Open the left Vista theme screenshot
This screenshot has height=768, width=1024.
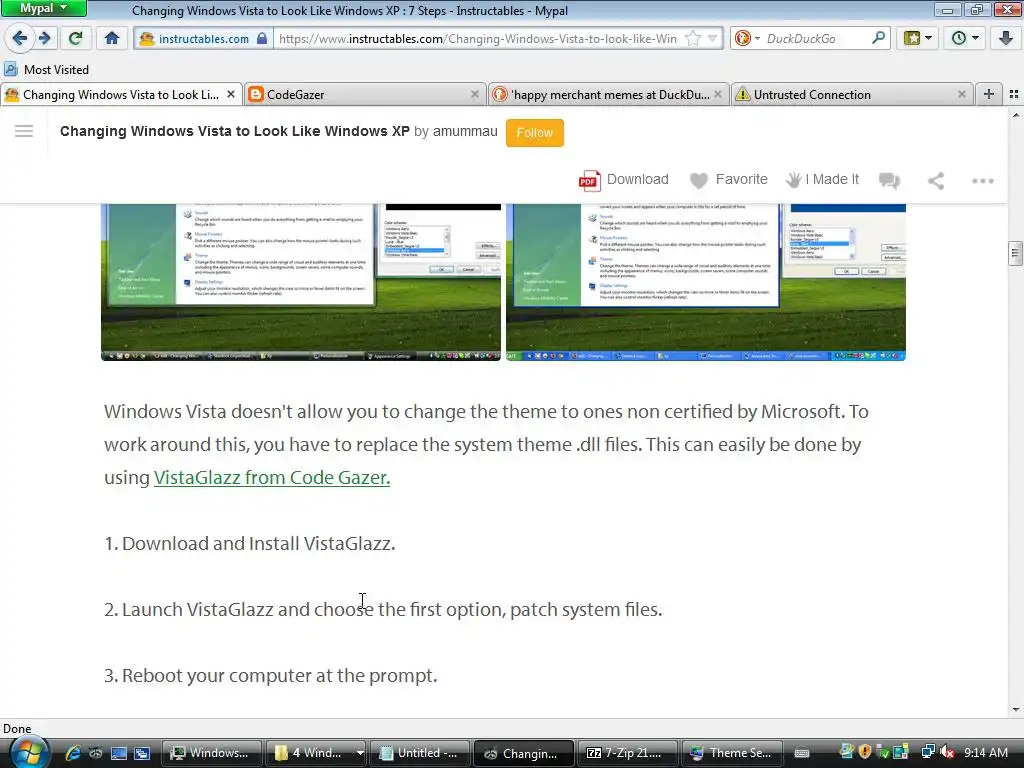(x=301, y=281)
